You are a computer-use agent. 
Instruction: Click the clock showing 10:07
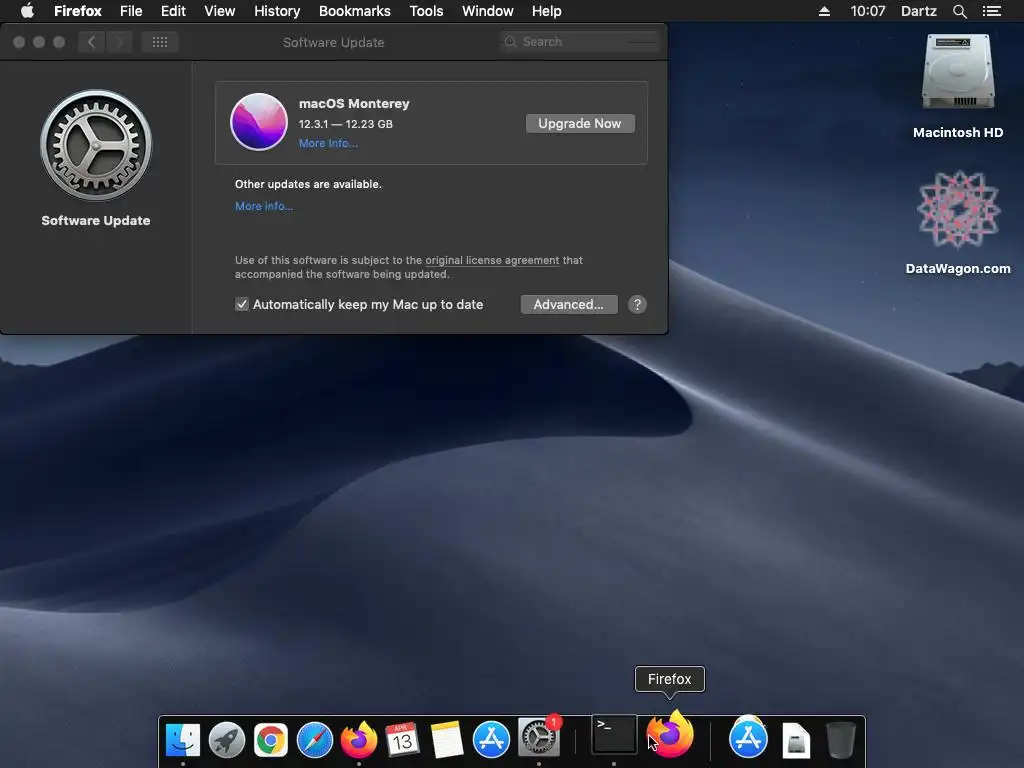868,11
